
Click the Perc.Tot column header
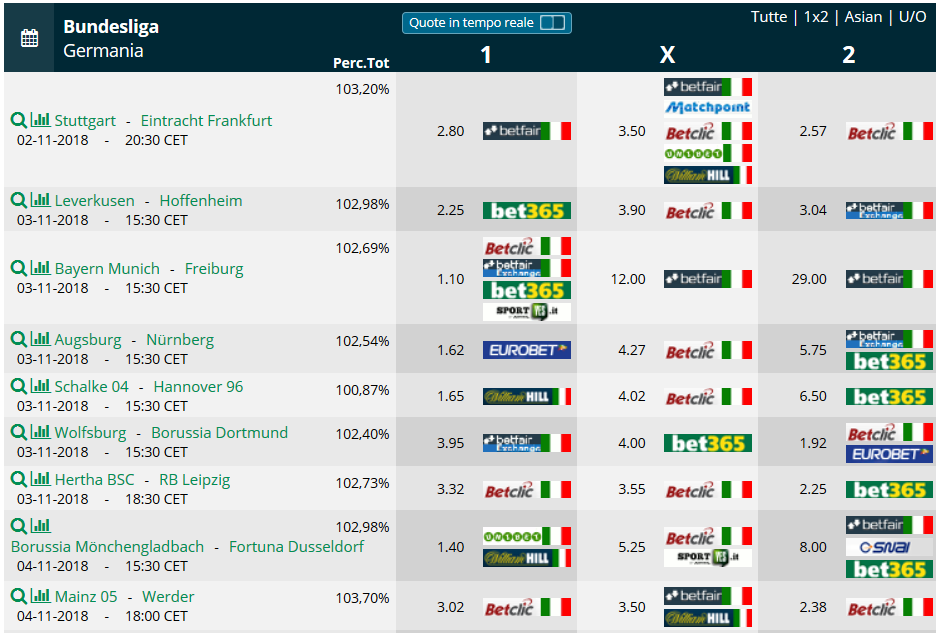click(x=361, y=63)
